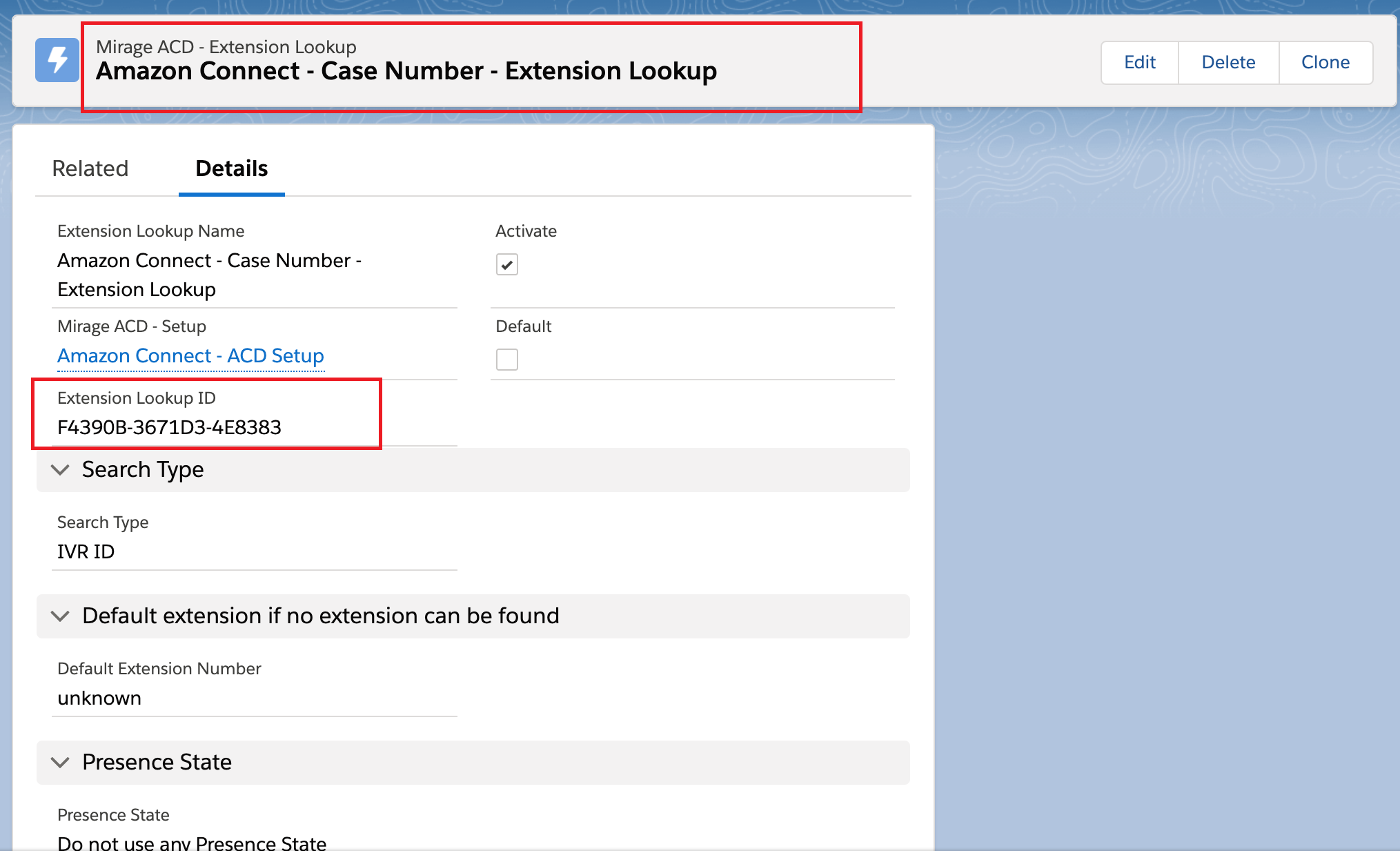This screenshot has height=851, width=1400.
Task: Switch to the Related tab
Action: [x=90, y=168]
